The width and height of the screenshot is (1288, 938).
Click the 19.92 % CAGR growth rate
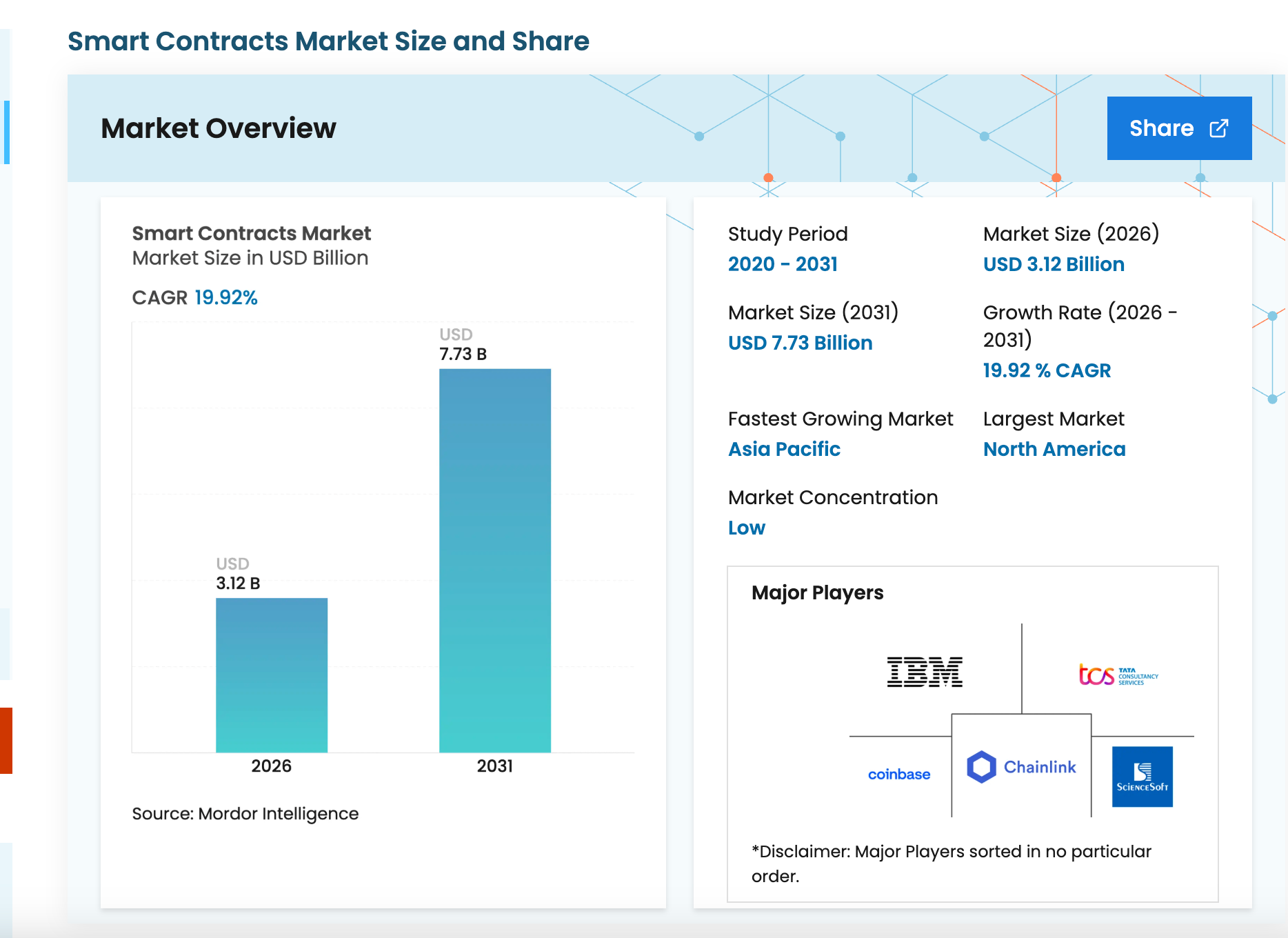1047,370
